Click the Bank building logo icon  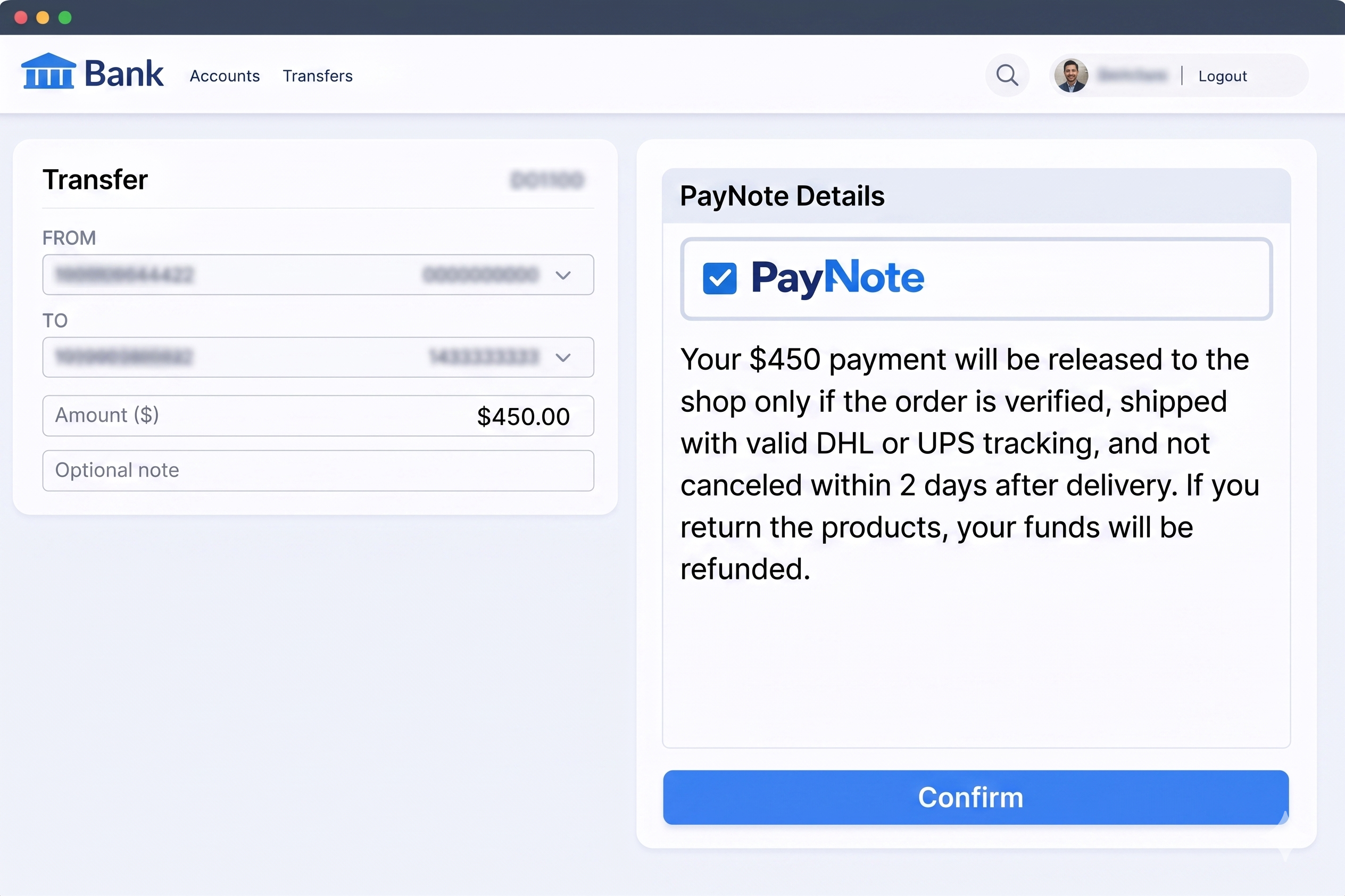click(48, 72)
